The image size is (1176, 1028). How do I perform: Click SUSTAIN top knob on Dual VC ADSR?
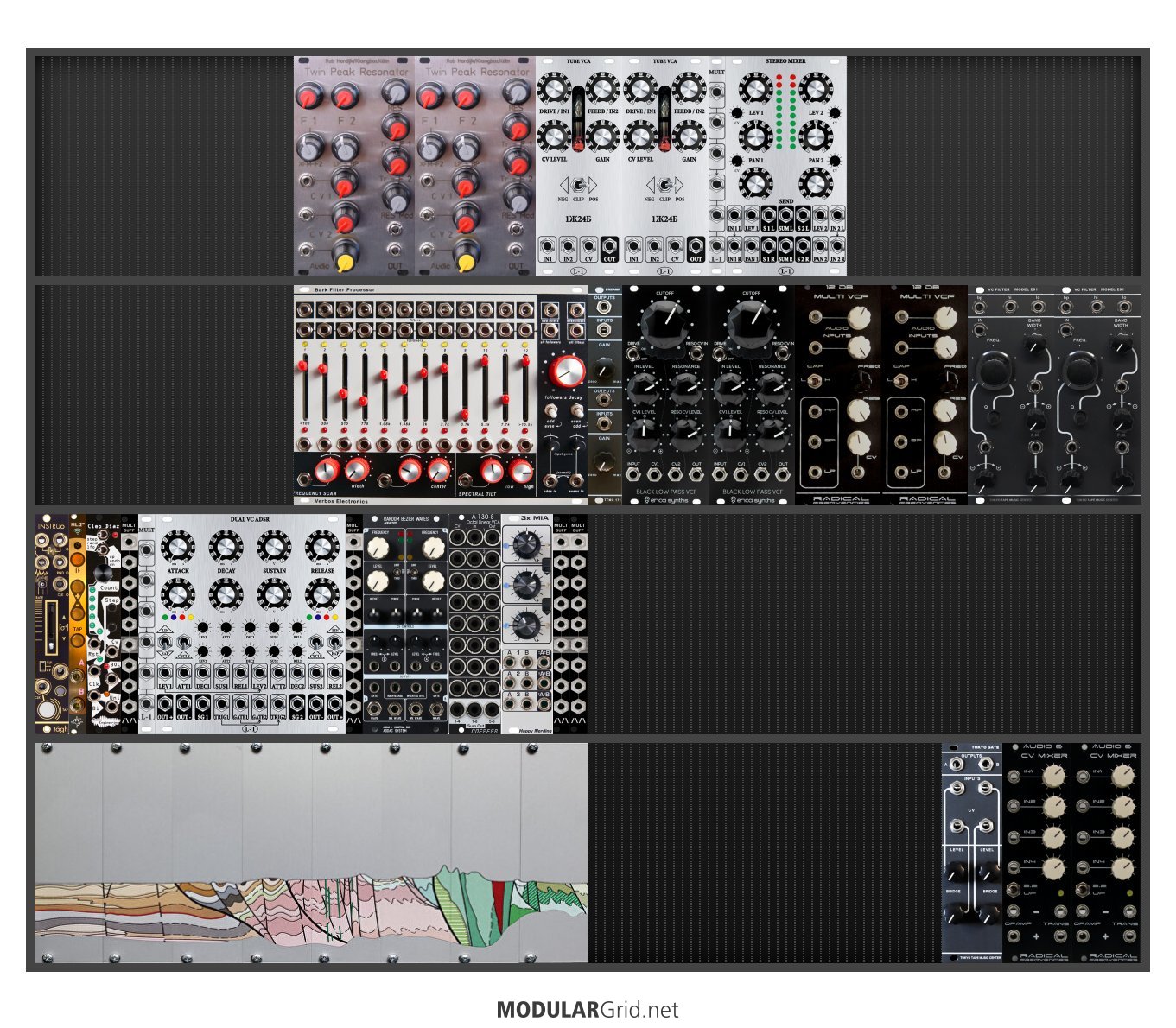[x=273, y=548]
